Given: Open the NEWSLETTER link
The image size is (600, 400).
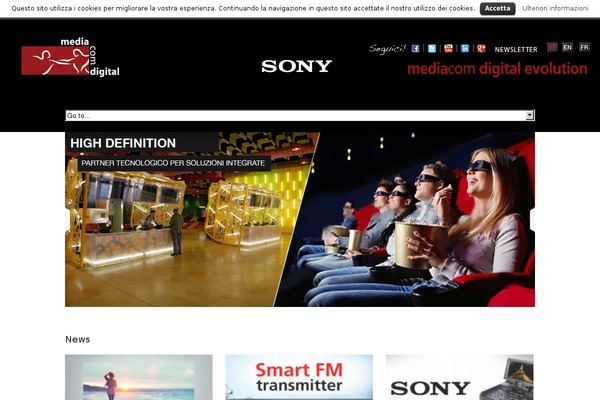Looking at the screenshot, I should tap(516, 50).
